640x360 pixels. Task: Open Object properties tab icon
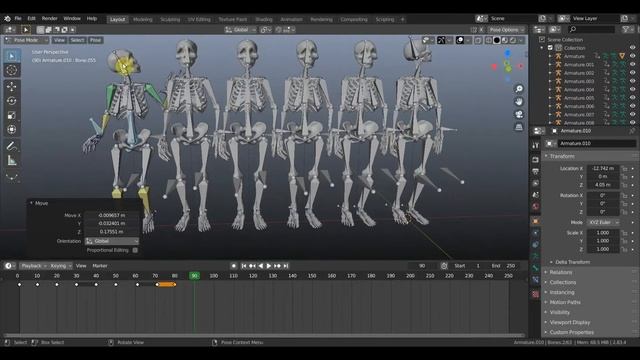[x=536, y=221]
